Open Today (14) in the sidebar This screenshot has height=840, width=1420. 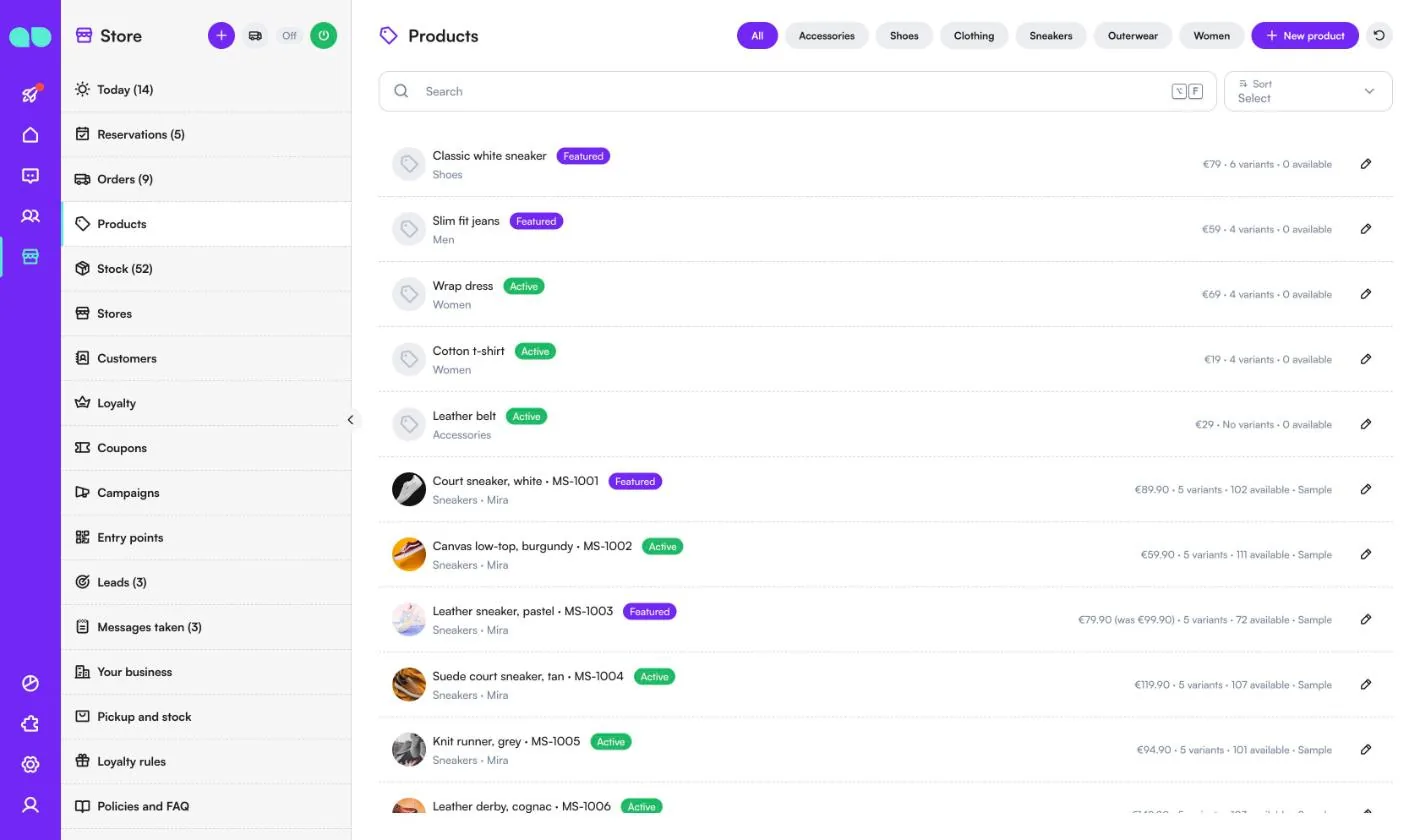[206, 90]
